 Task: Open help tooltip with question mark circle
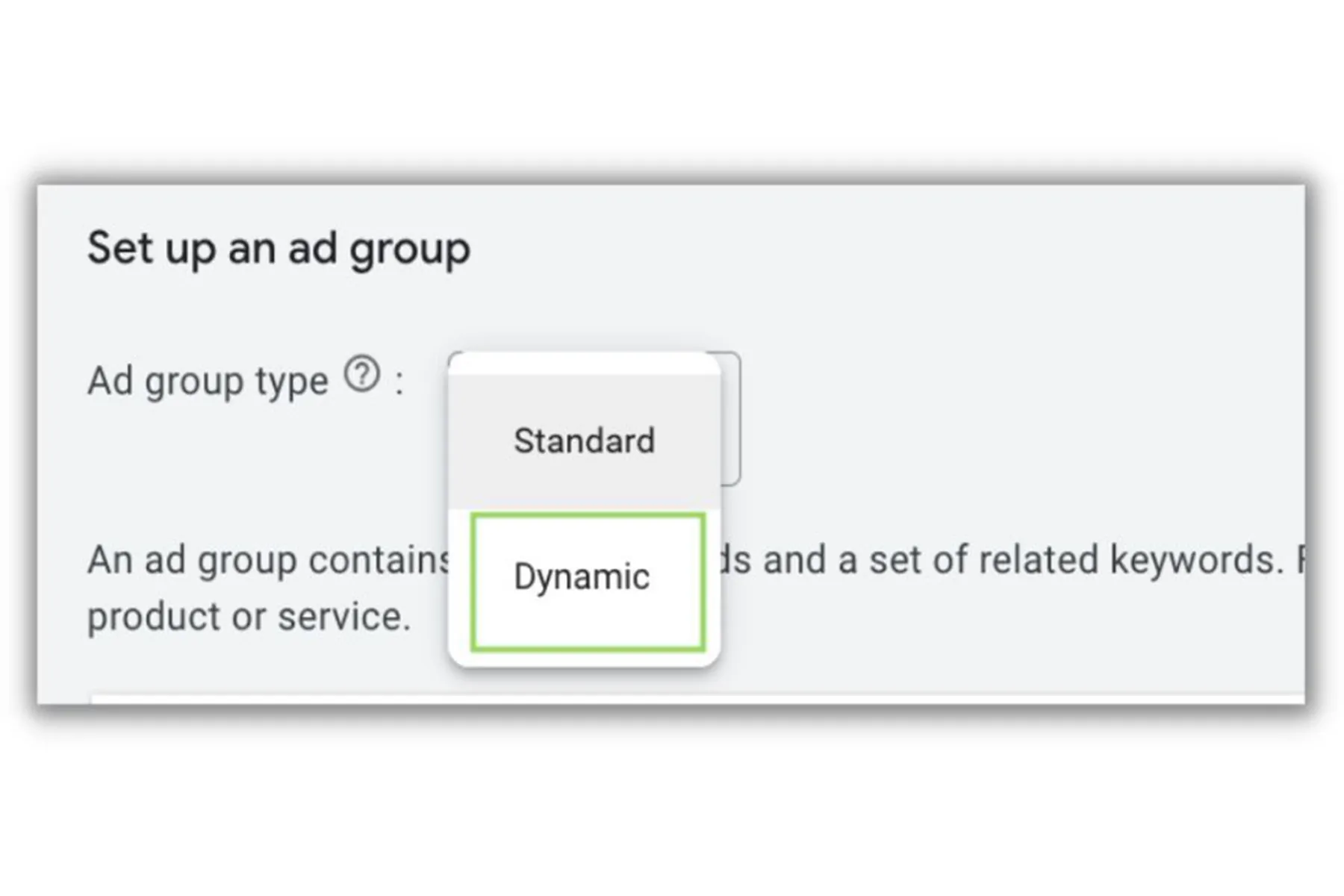pyautogui.click(x=362, y=375)
